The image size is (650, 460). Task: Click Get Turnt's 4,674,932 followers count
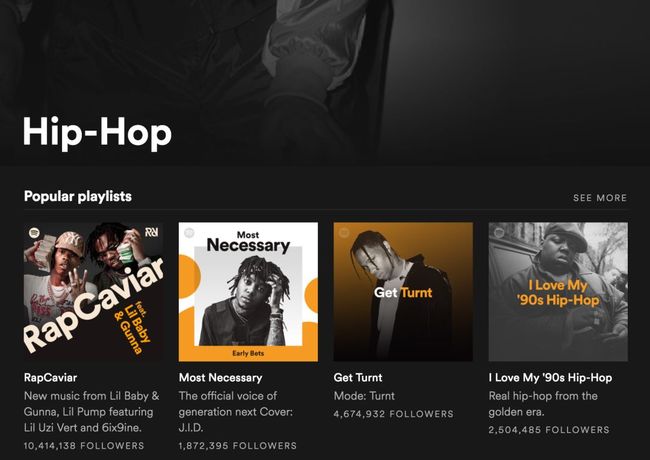point(394,414)
